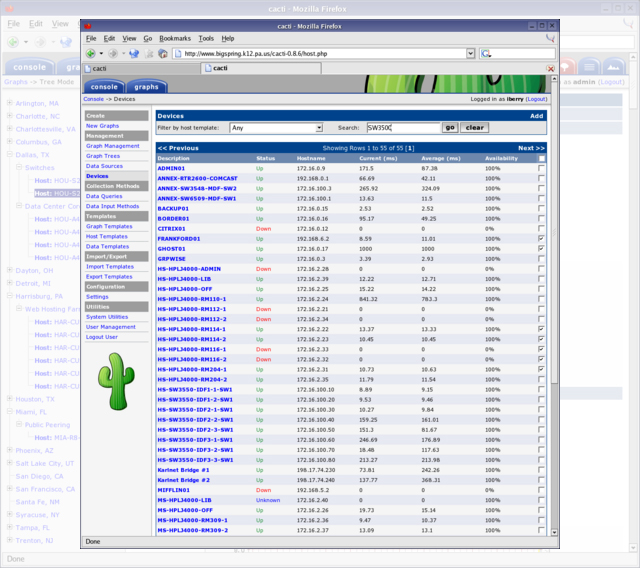Close the current browser tab with red X
Viewport: 640px width, 568px height.
tap(551, 69)
